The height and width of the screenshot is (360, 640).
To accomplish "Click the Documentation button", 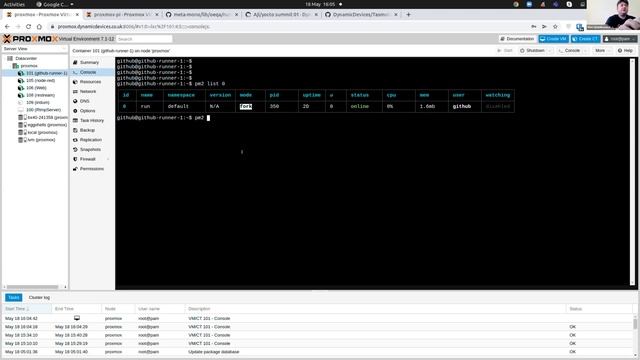I will tap(517, 39).
